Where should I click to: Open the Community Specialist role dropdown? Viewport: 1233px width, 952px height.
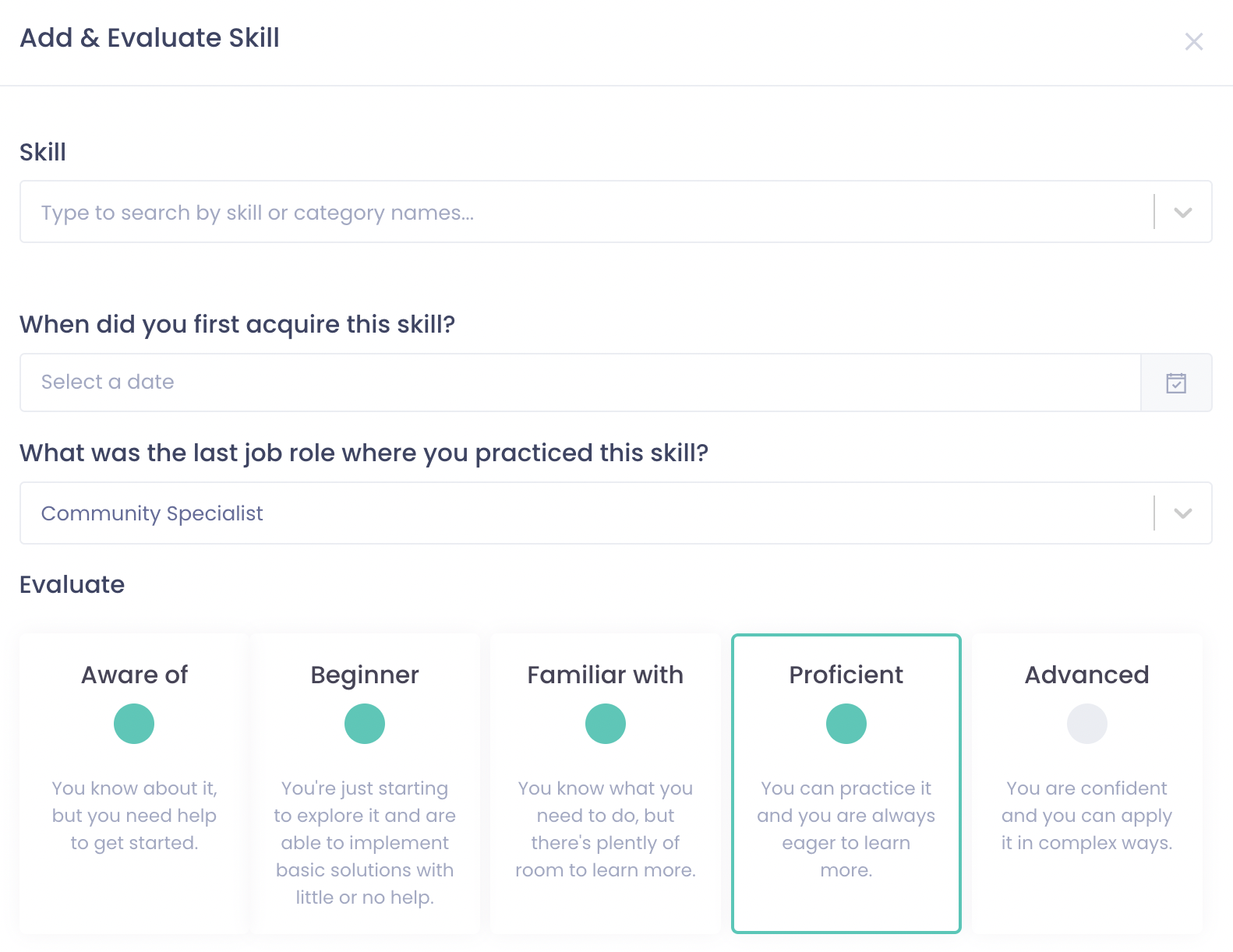(1183, 513)
